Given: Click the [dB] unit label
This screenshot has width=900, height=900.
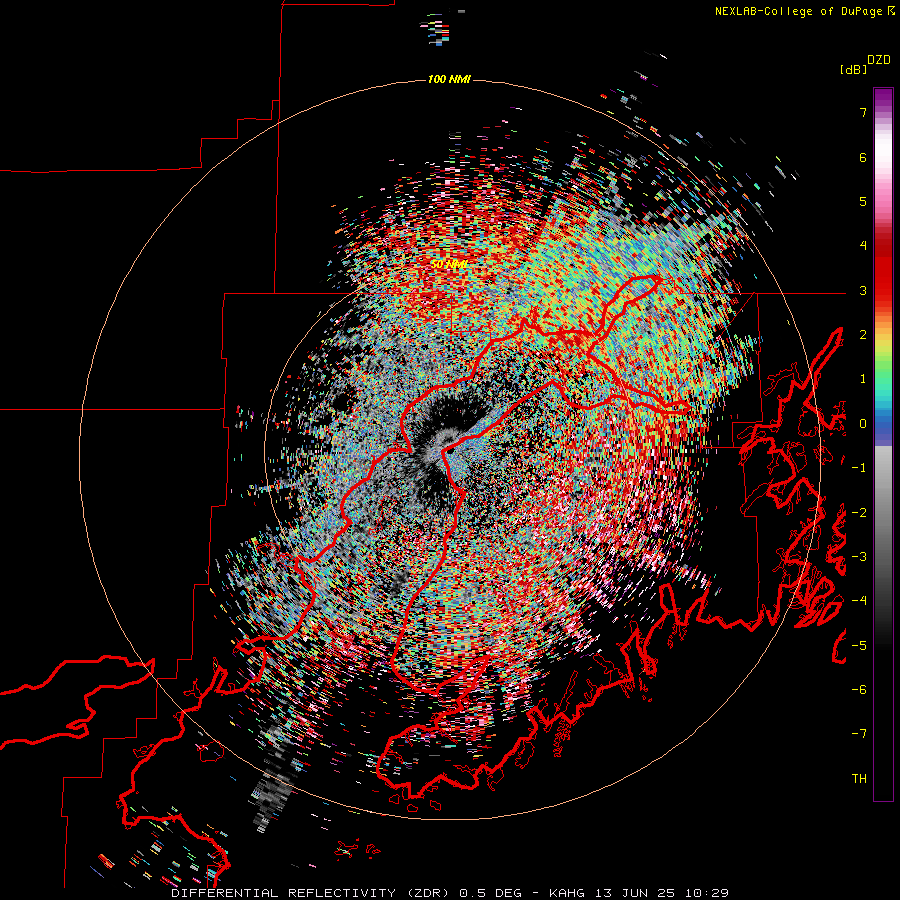Looking at the screenshot, I should 853,69.
